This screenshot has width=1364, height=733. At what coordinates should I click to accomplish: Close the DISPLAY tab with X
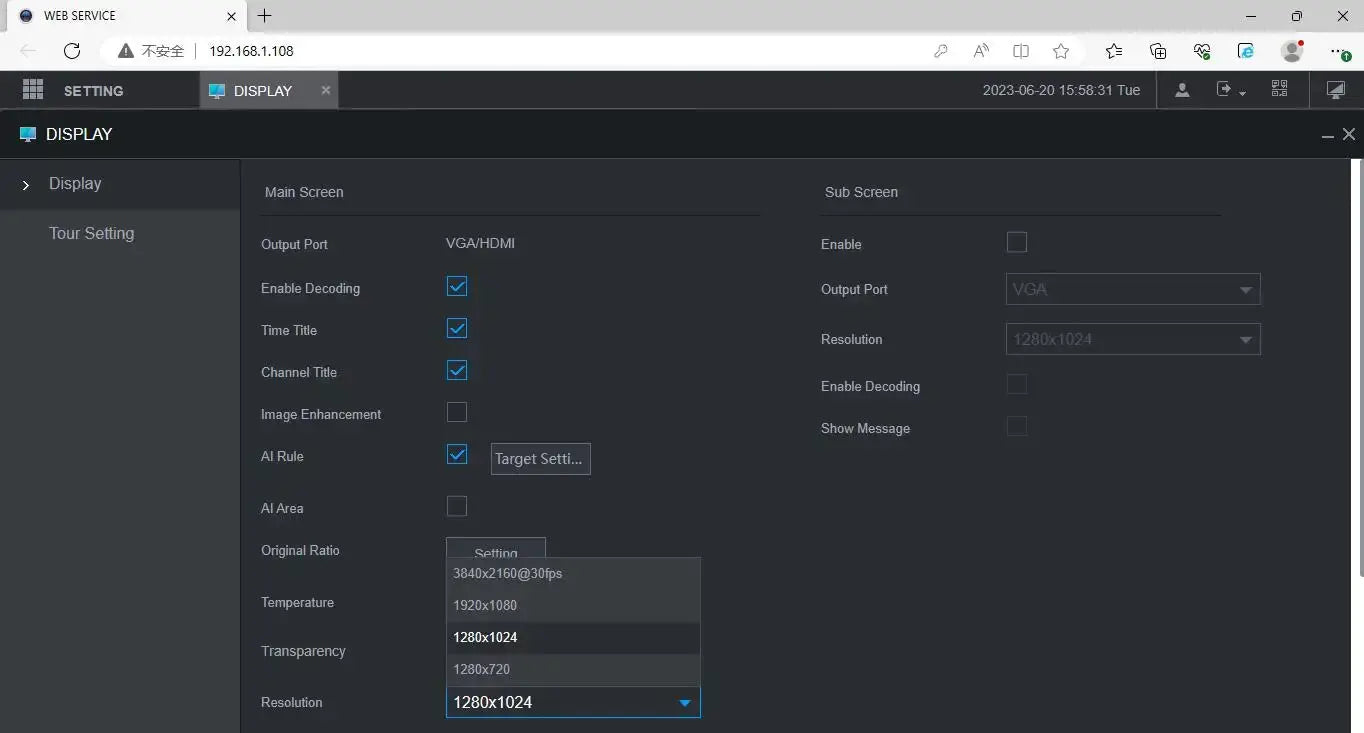(x=325, y=90)
